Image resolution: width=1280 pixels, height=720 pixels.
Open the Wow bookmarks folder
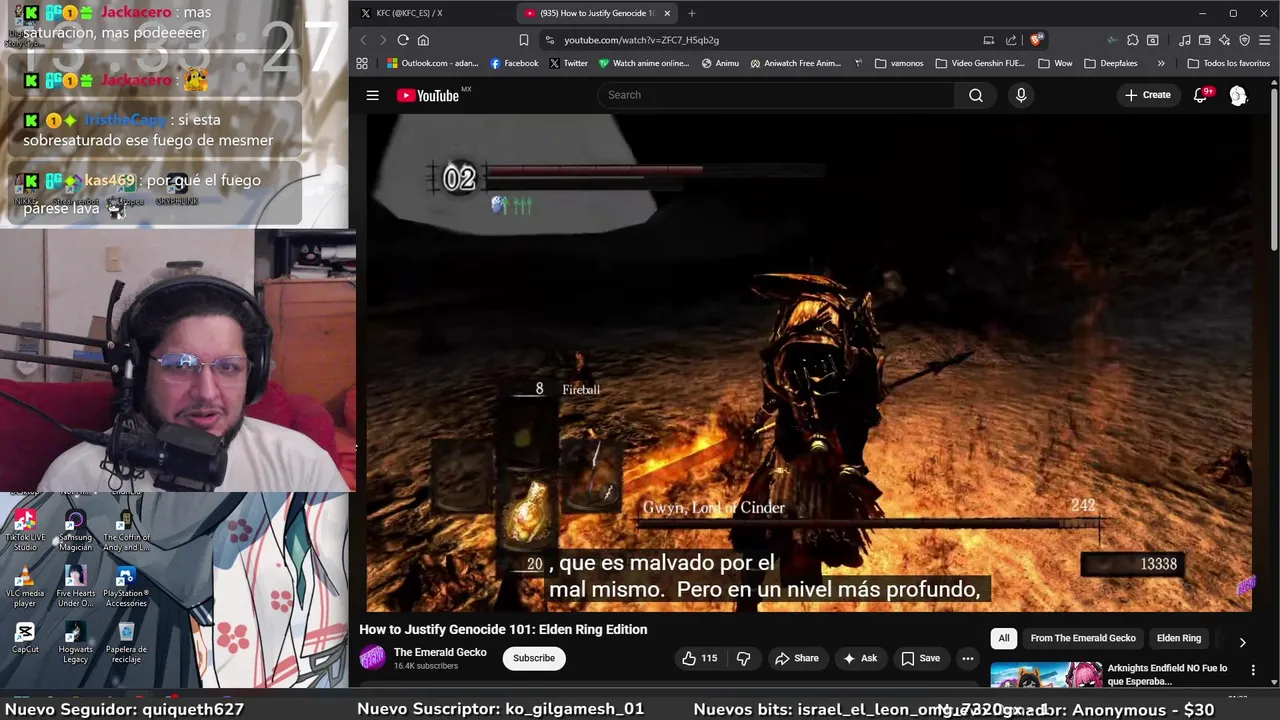point(1055,63)
